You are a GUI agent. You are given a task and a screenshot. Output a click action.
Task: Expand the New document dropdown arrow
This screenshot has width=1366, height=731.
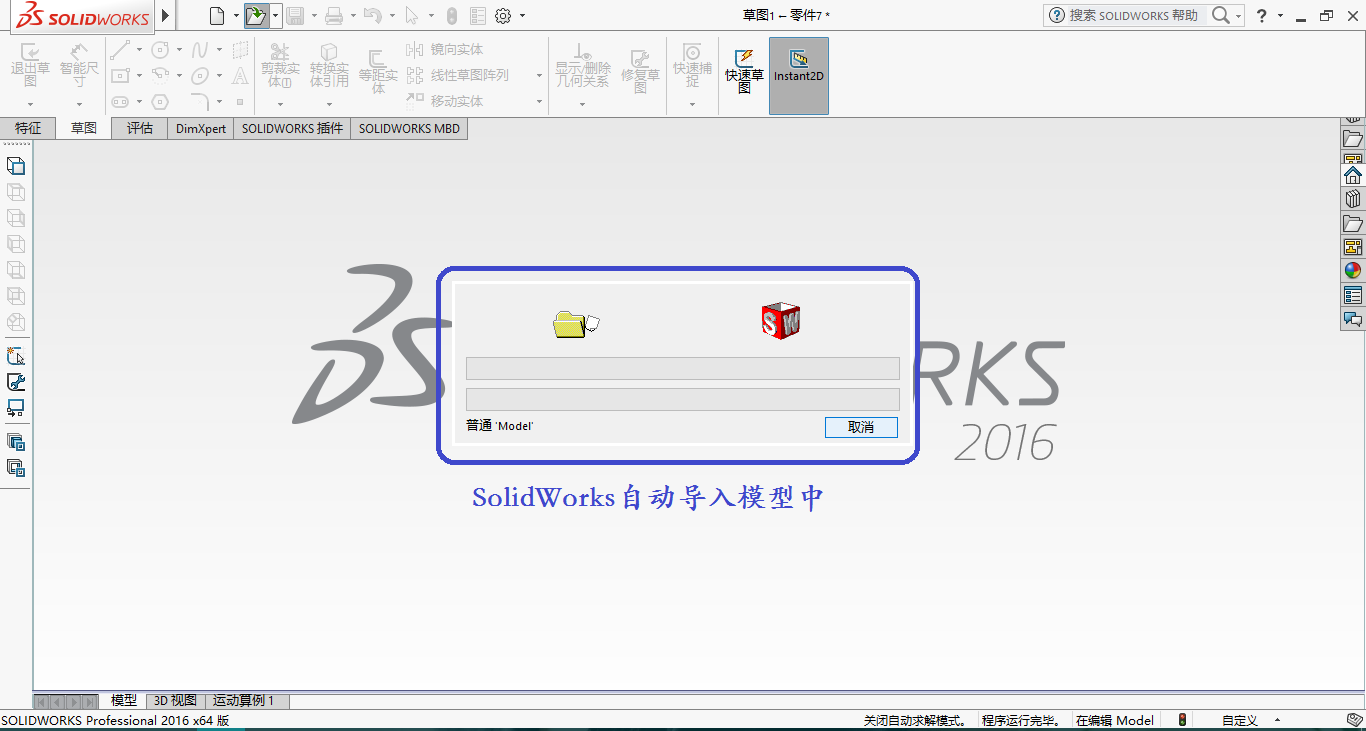(x=237, y=16)
